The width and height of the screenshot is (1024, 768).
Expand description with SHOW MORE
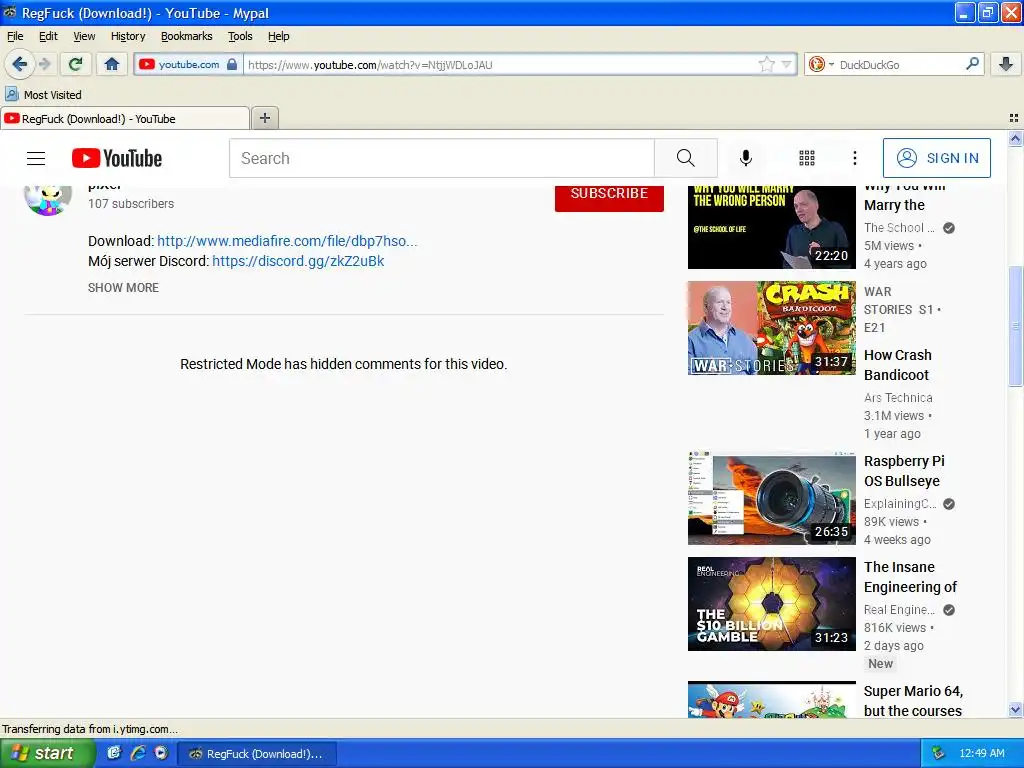coord(123,288)
